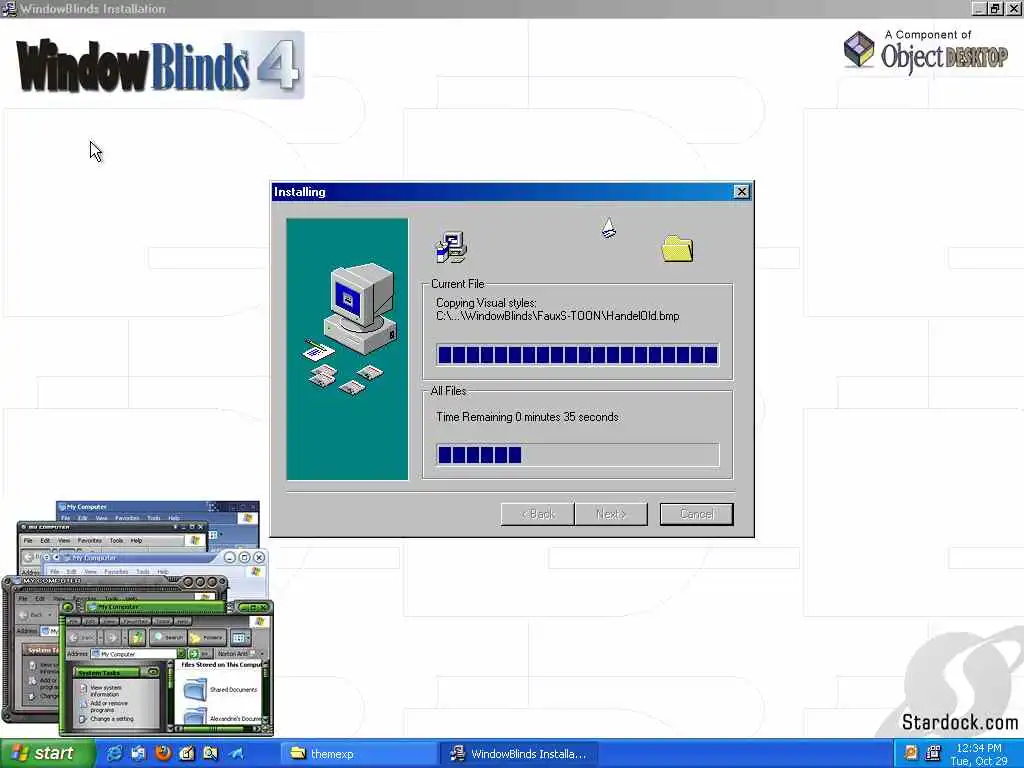Click the grayed-out Back button
The width and height of the screenshot is (1024, 768).
537,514
